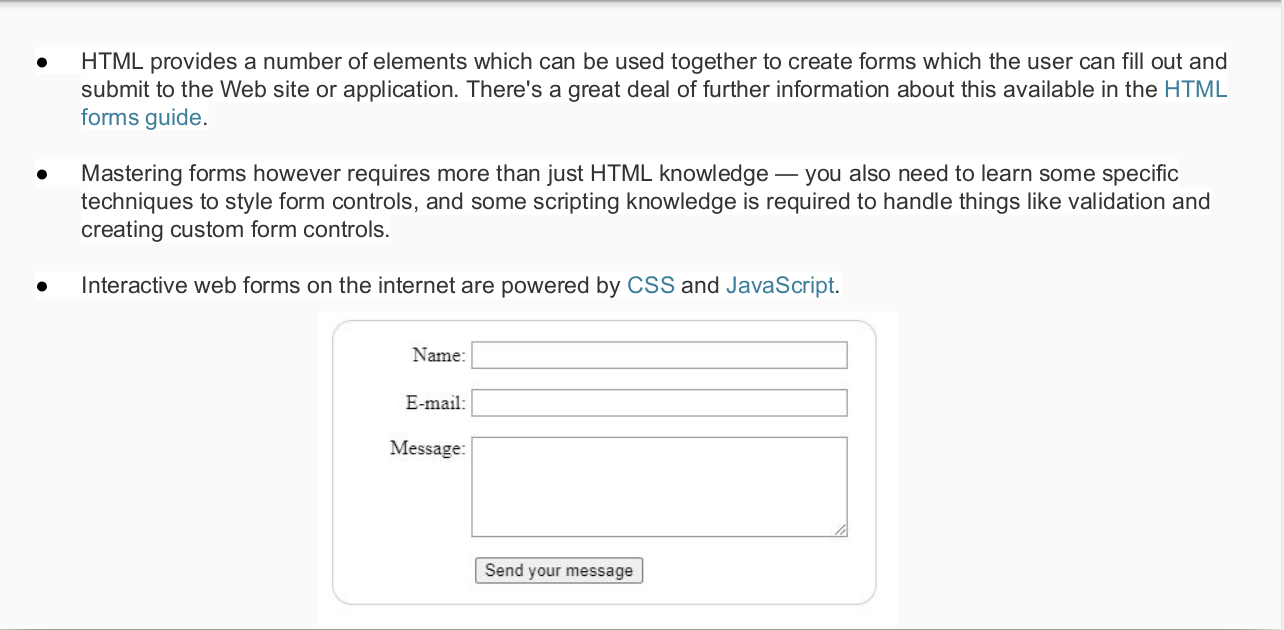Click into the Message text area
Viewport: 1284px width, 630px height.
[x=659, y=486]
